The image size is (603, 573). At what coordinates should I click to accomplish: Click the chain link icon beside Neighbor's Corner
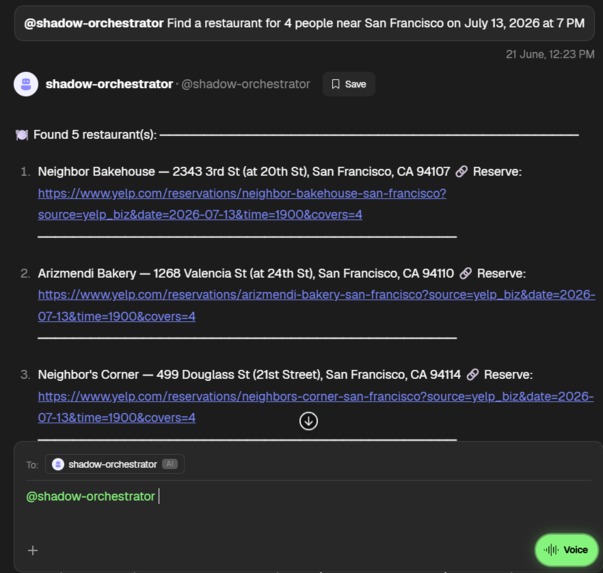(x=472, y=375)
